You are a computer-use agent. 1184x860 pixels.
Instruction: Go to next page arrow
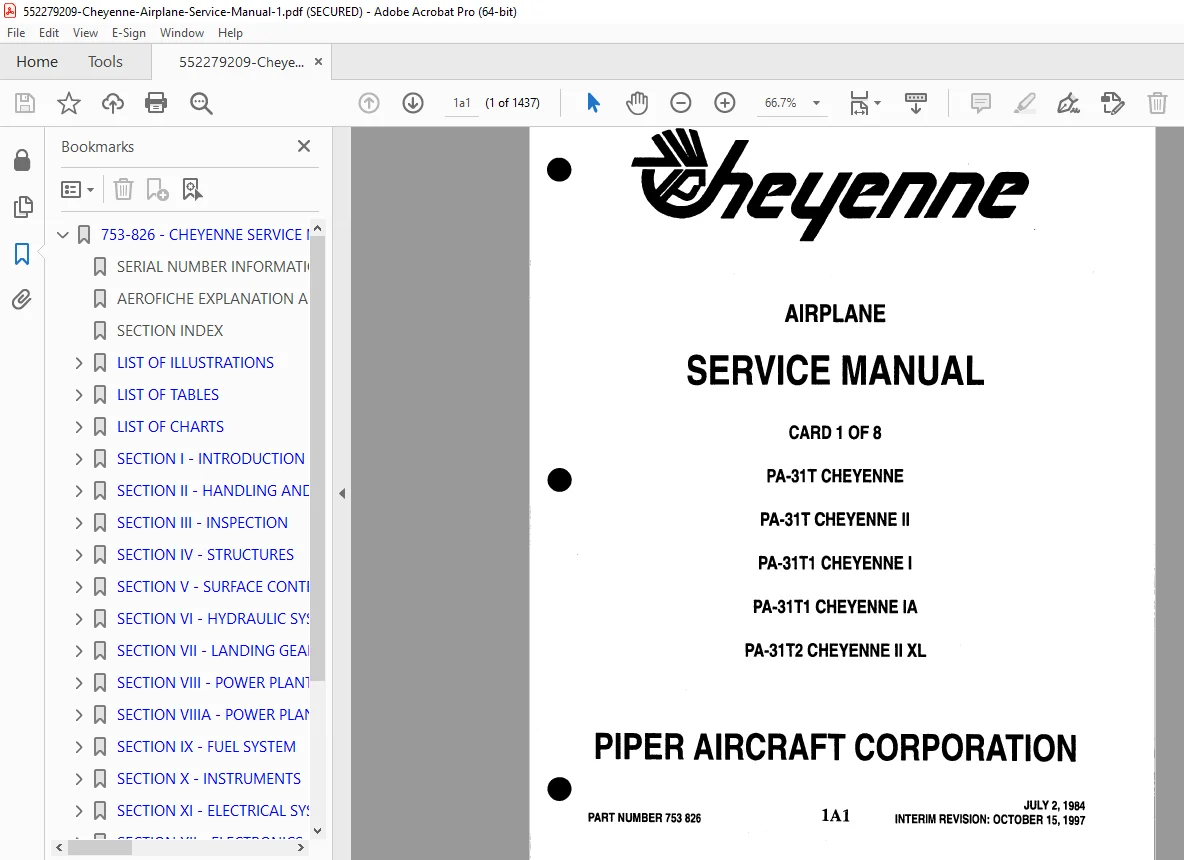click(412, 103)
